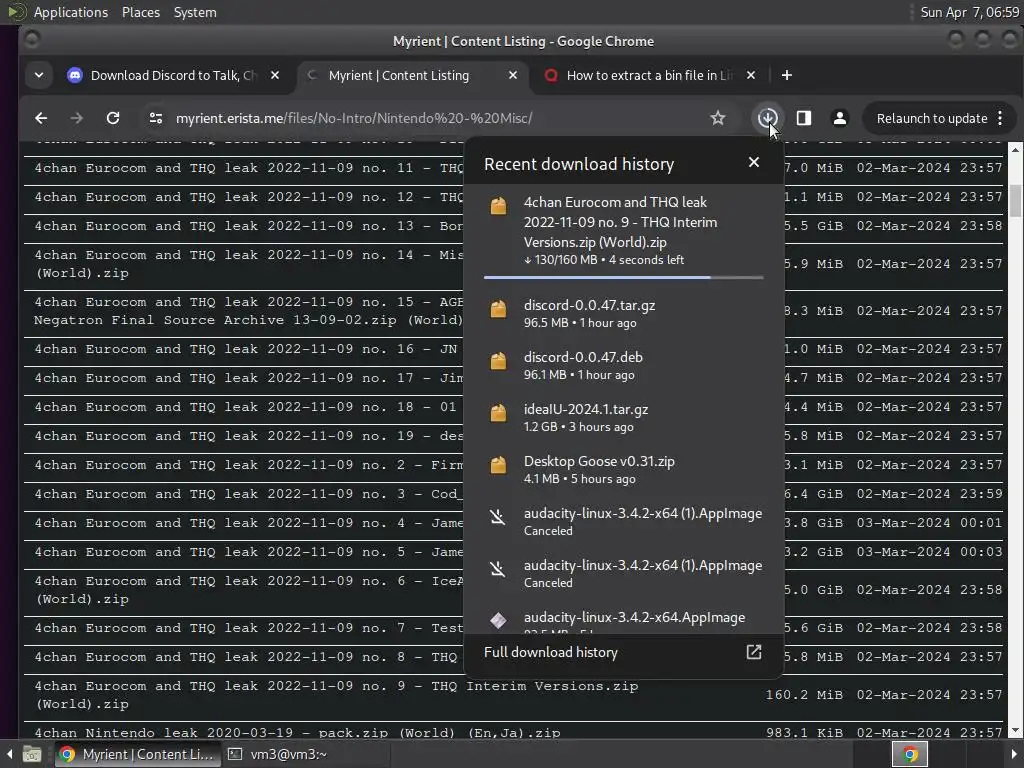The image size is (1024, 768).
Task: Open the no. 16 JN leak file link
Action: pyautogui.click(x=246, y=349)
